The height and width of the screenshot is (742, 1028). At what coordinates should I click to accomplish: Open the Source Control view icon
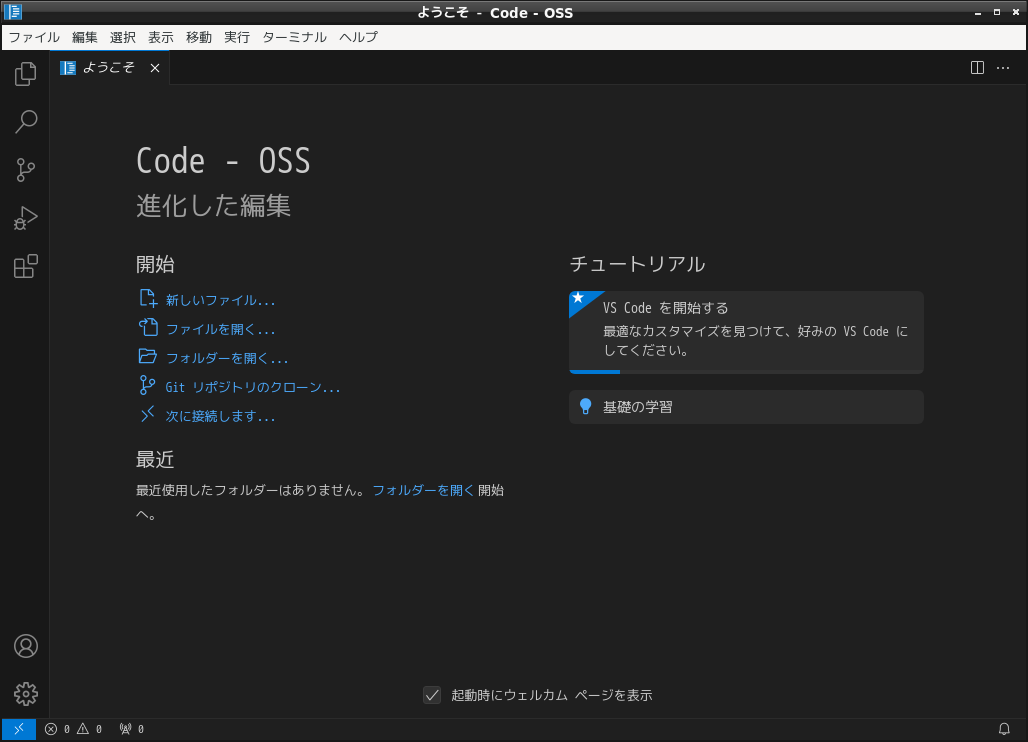coord(25,170)
